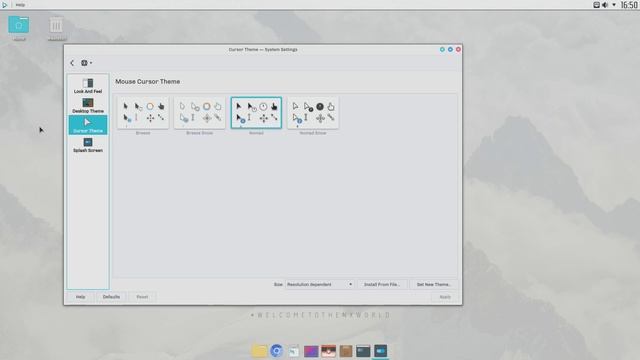Screen dimensions: 640x360
Task: Click the Defaults button
Action: pos(111,297)
